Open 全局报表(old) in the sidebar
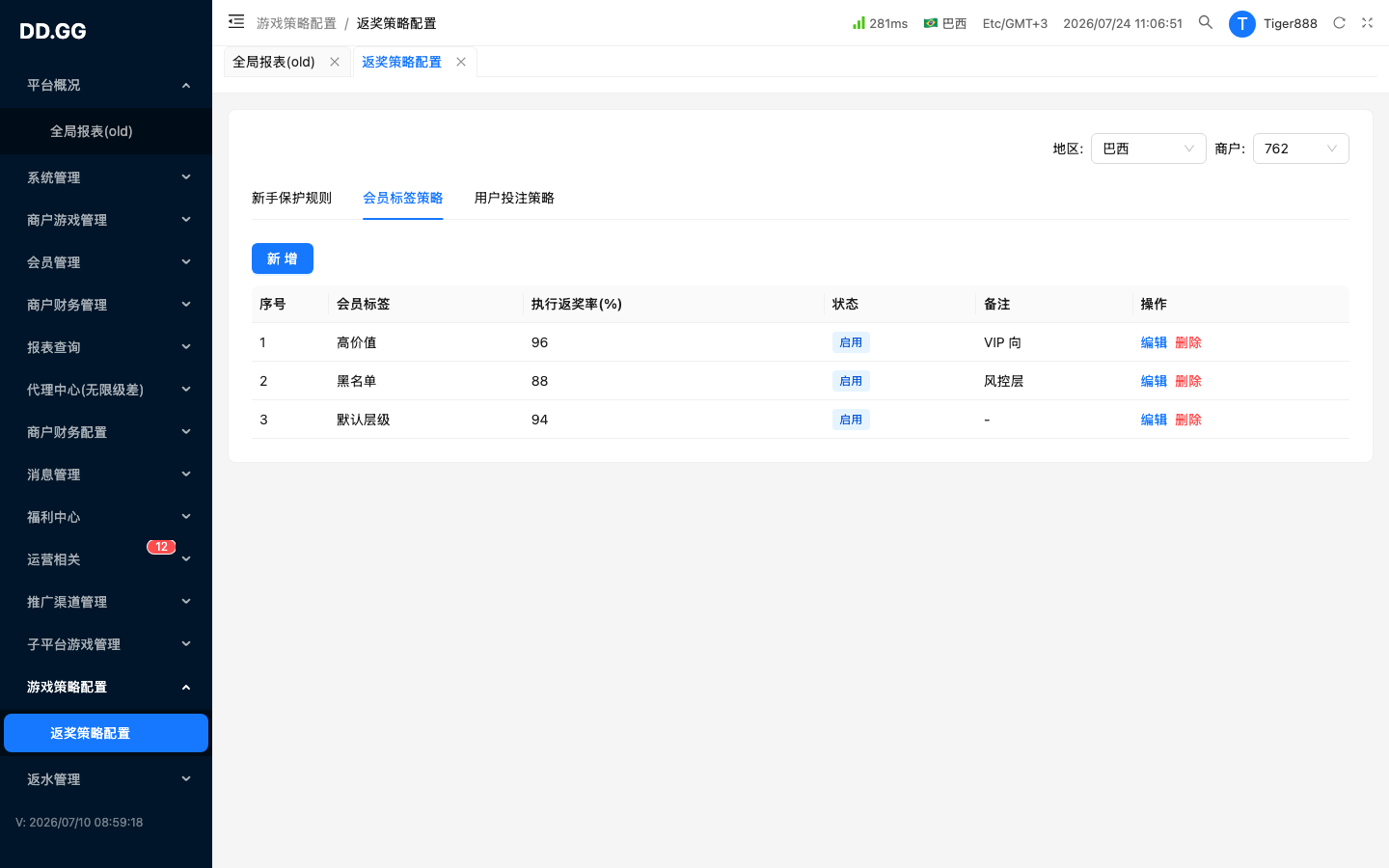This screenshot has height=868, width=1389. pos(106,131)
